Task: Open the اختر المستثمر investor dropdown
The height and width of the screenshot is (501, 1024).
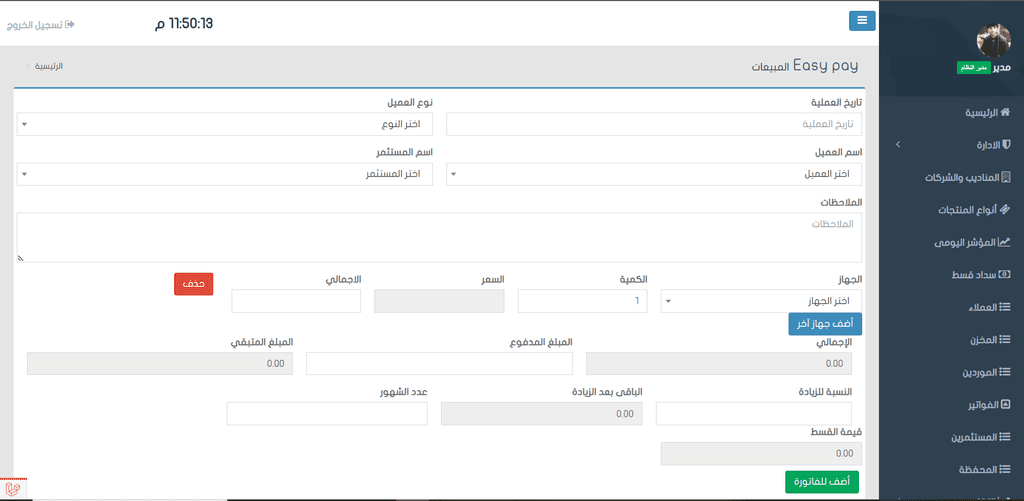Action: click(x=225, y=174)
